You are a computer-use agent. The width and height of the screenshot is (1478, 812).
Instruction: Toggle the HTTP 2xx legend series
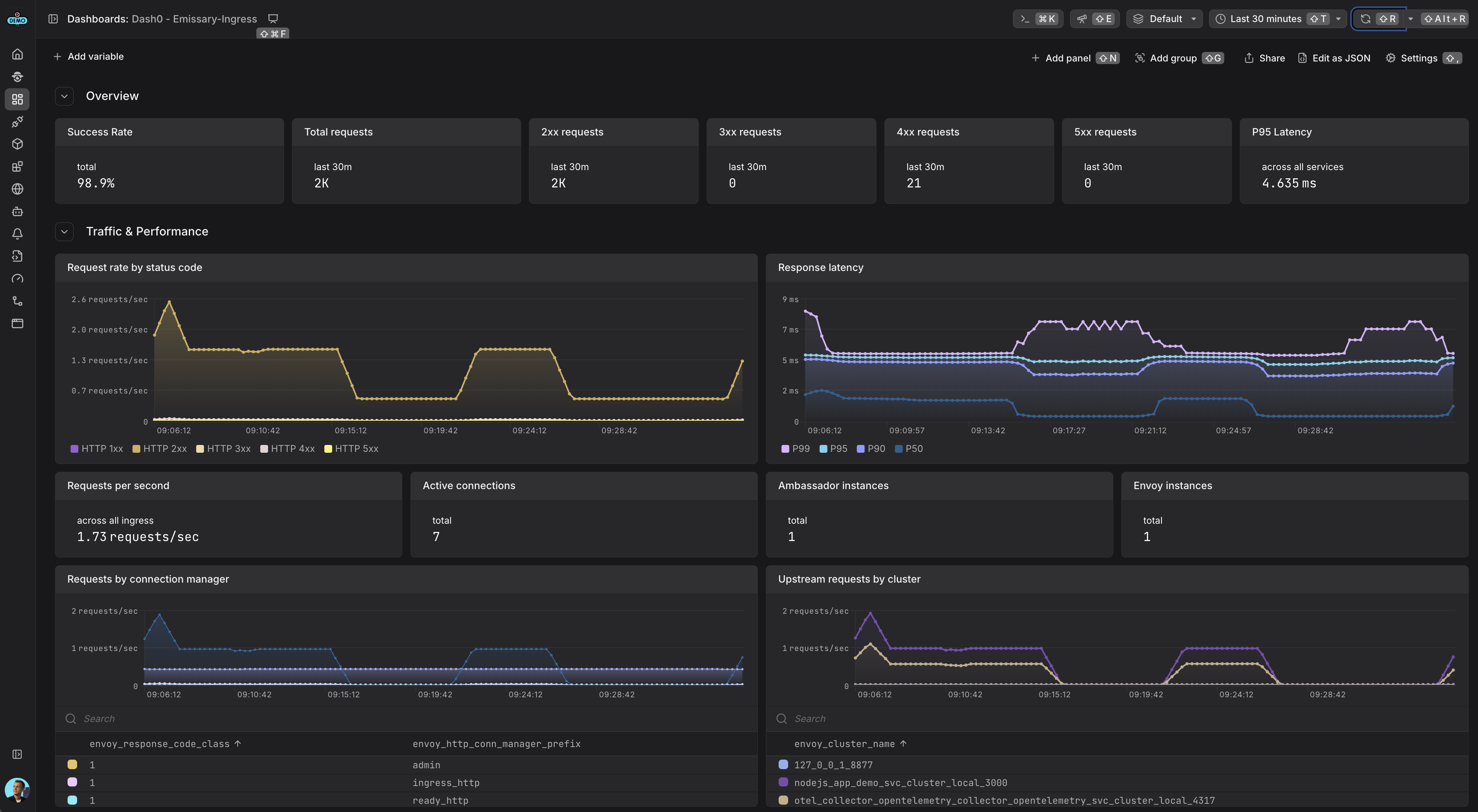pyautogui.click(x=159, y=448)
